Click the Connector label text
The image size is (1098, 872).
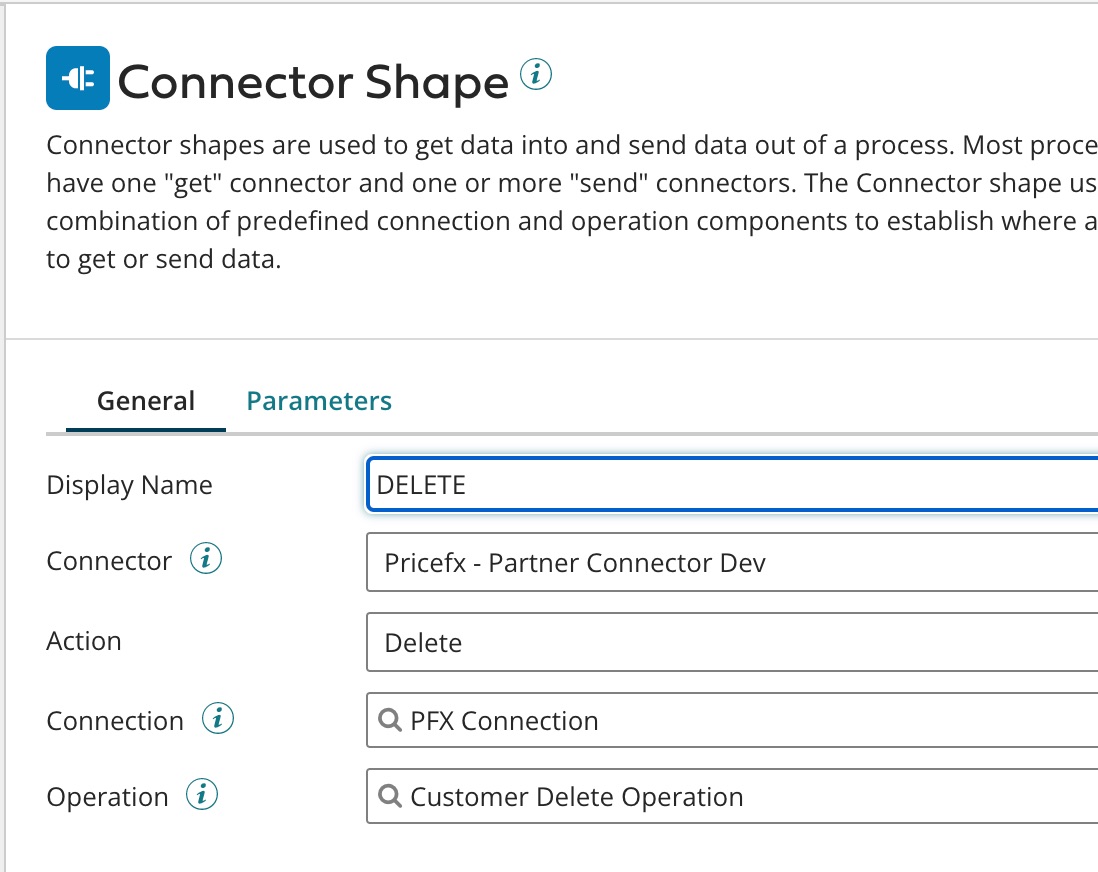pyautogui.click(x=109, y=561)
